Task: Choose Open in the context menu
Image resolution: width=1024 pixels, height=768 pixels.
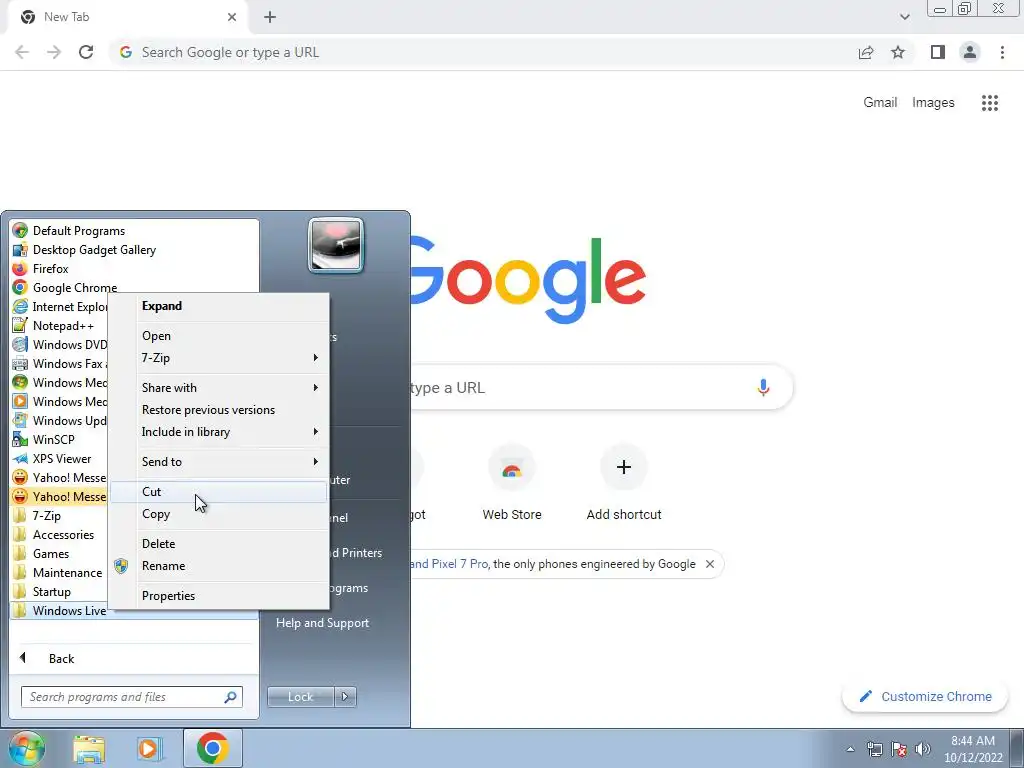Action: (219, 336)
